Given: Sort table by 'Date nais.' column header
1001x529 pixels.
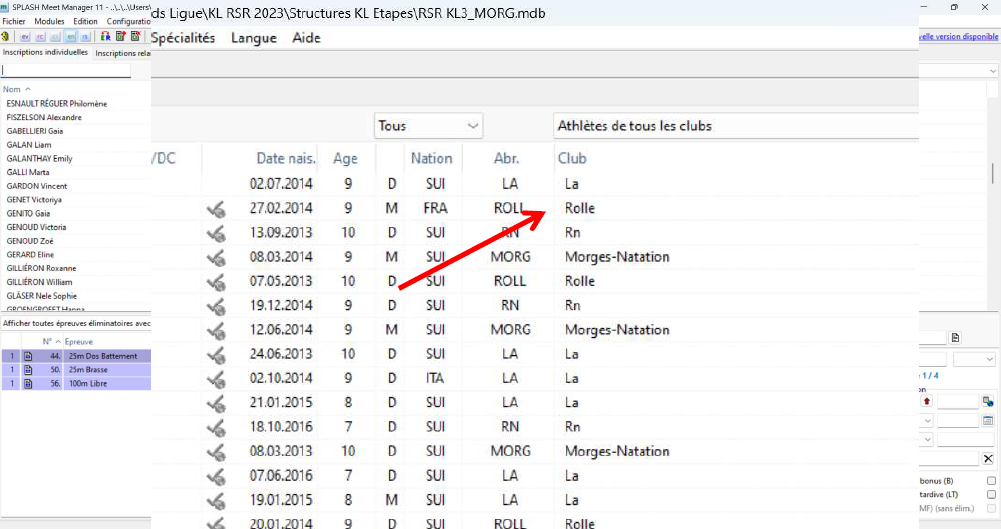Looking at the screenshot, I should pyautogui.click(x=286, y=158).
